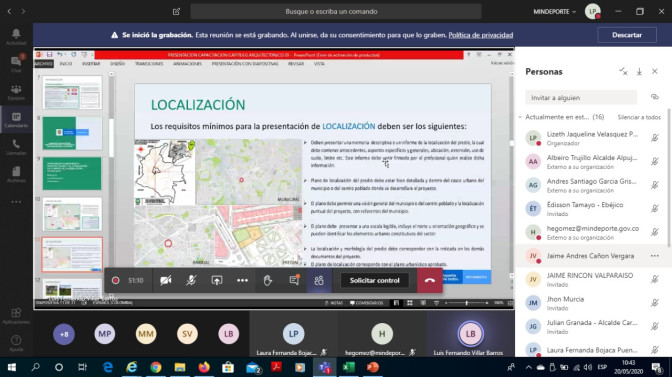Open the Política de privacidad link
Image resolution: width=672 pixels, height=377 pixels.
click(x=480, y=35)
